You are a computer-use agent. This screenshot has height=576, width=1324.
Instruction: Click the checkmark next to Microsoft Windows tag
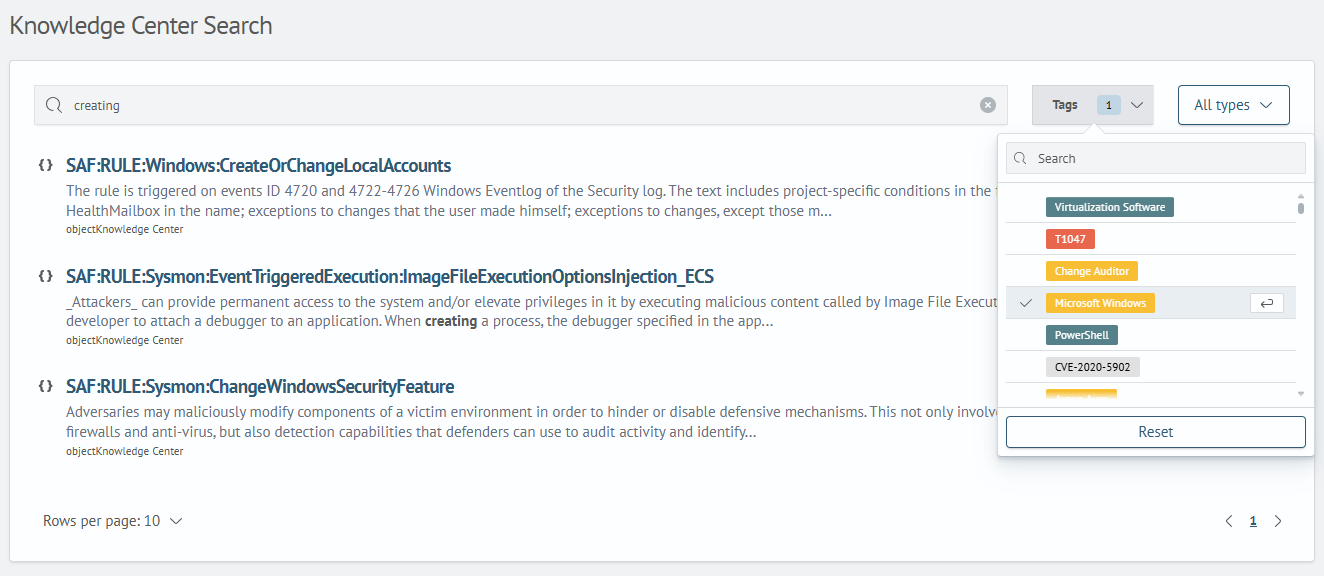1026,303
